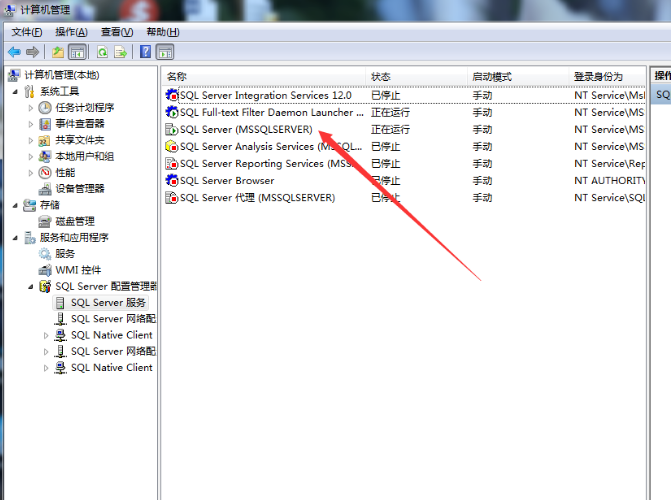Toggle the show/hide action pane icon

coord(165,52)
